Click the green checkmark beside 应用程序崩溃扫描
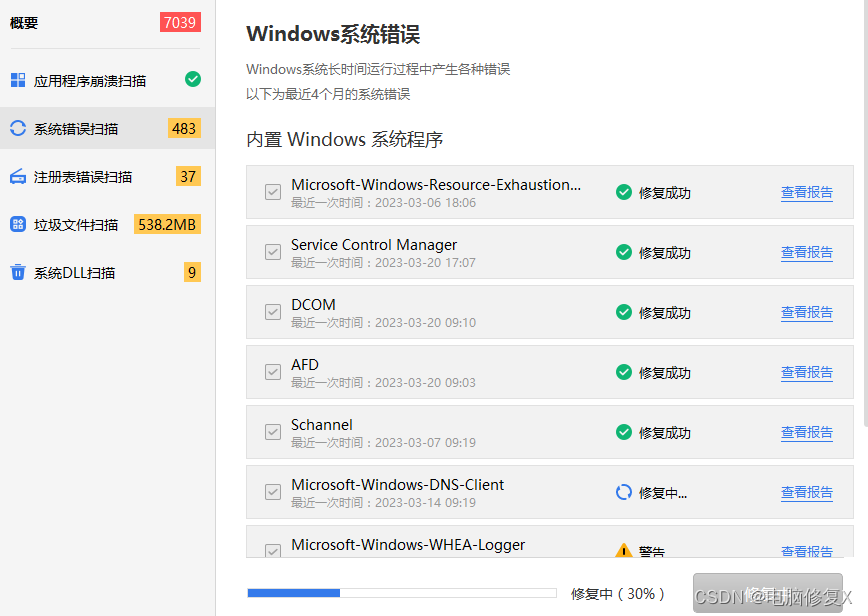Image resolution: width=868 pixels, height=616 pixels. 193,79
